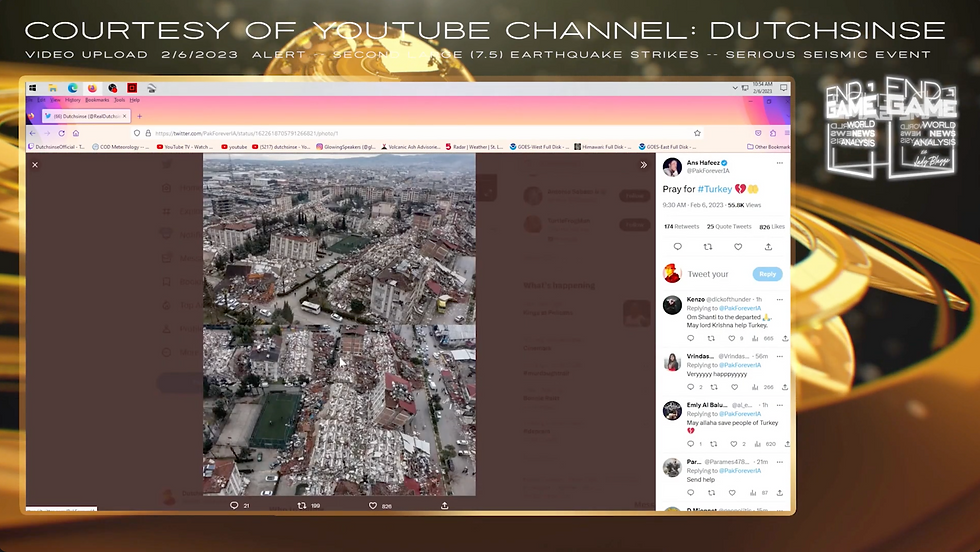The width and height of the screenshot is (980, 552).
Task: Open the GOES-West Full Disk bookmark
Action: coord(539,147)
